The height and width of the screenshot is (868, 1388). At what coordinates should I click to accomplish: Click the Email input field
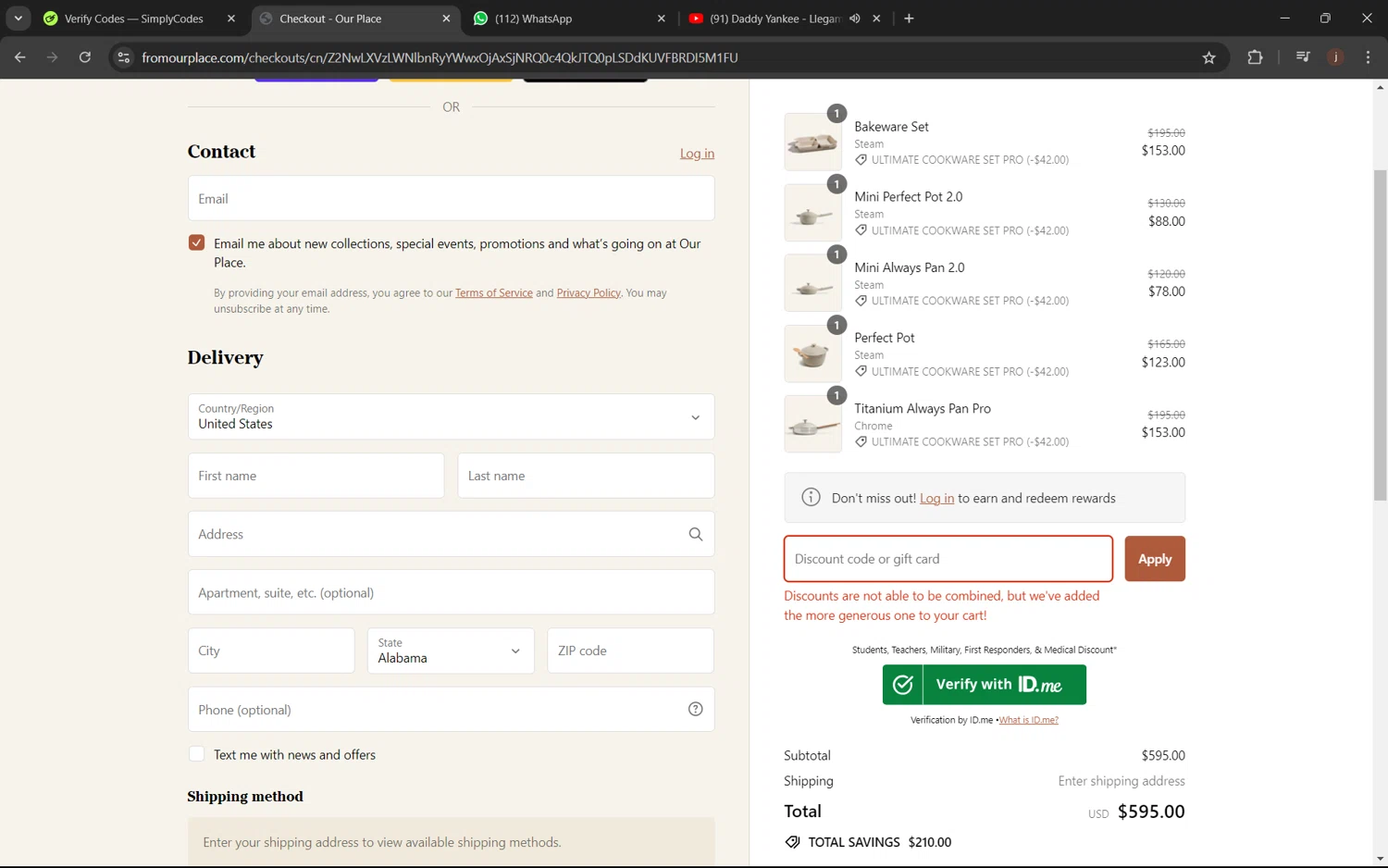[451, 198]
